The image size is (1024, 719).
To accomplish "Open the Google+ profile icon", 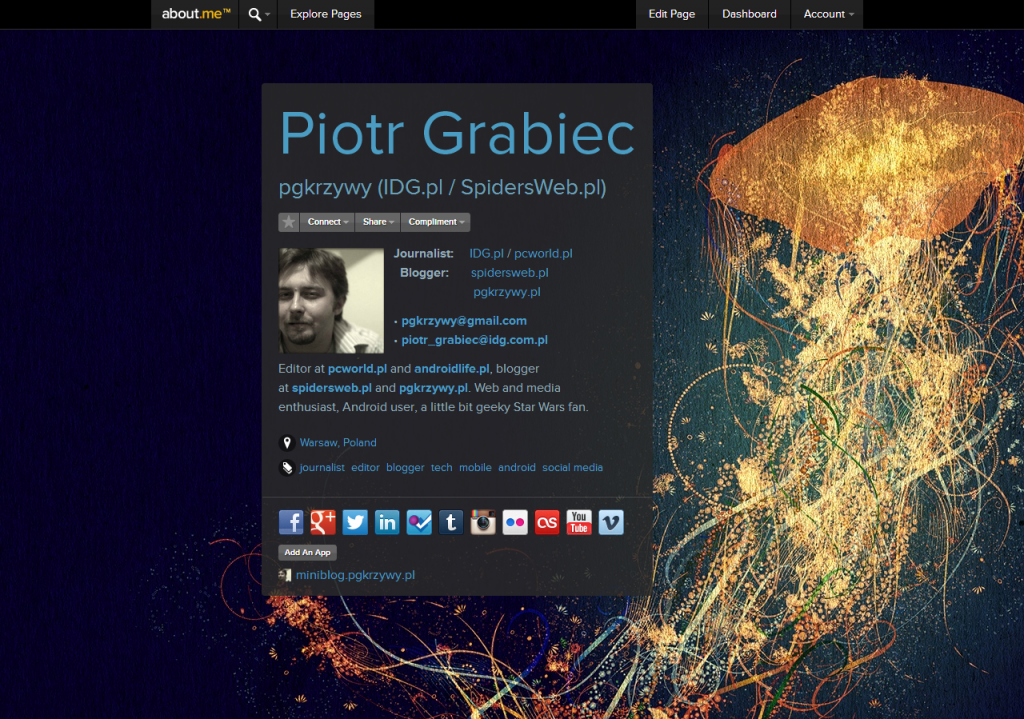I will click(x=323, y=522).
